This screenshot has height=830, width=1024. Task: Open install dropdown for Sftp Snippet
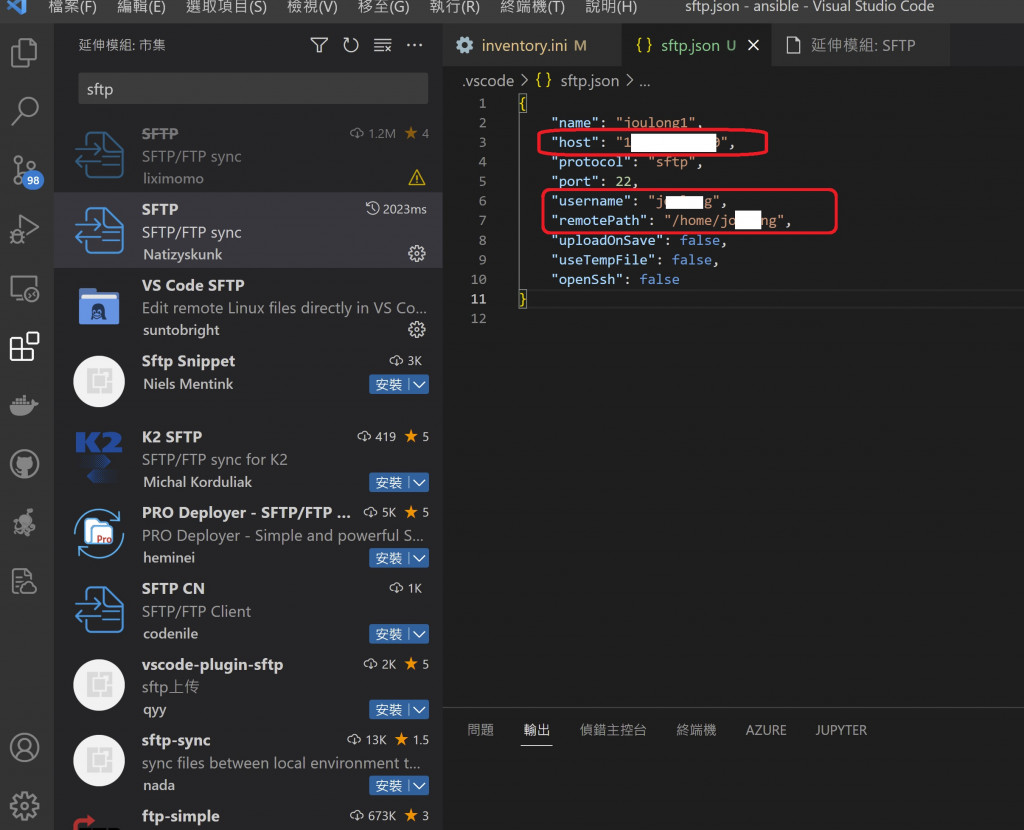click(419, 385)
